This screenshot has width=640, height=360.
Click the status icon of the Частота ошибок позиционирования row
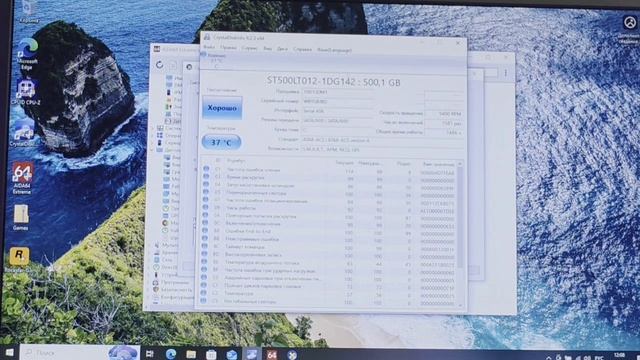click(x=206, y=200)
